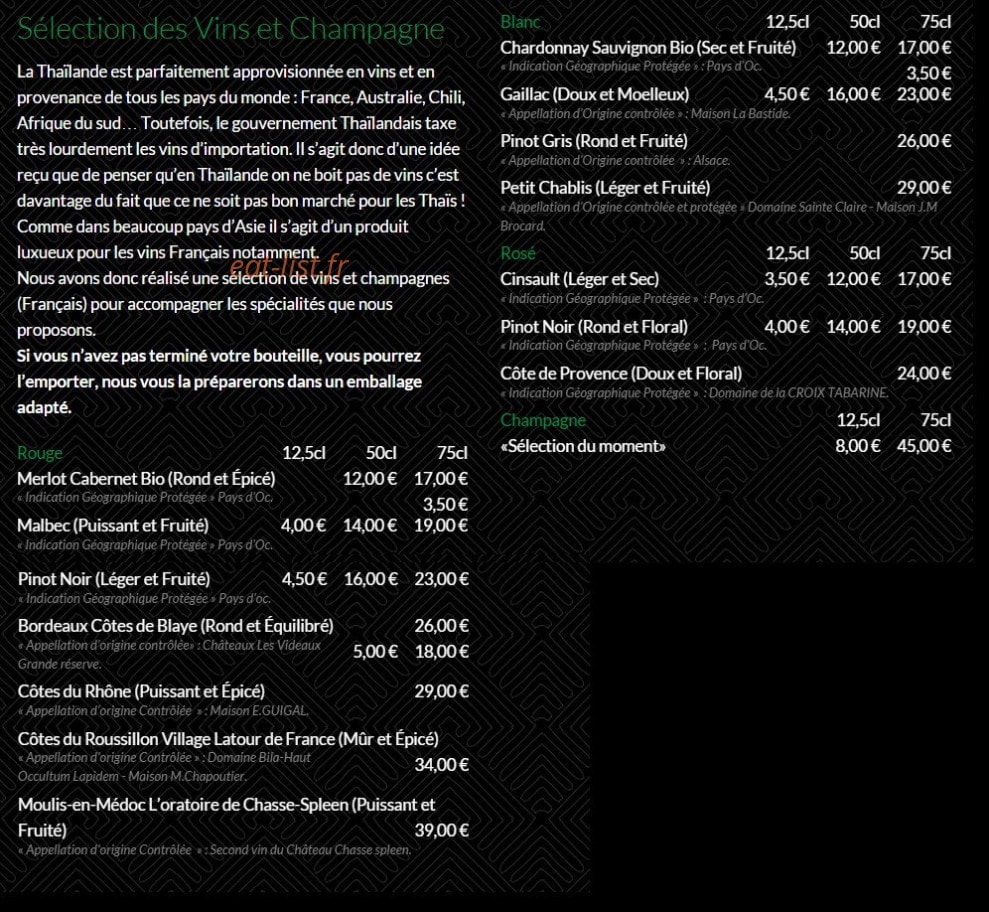
Task: Click 'Chardonnay Sauvignon Bio (Sec et Fruité)'
Action: (648, 47)
